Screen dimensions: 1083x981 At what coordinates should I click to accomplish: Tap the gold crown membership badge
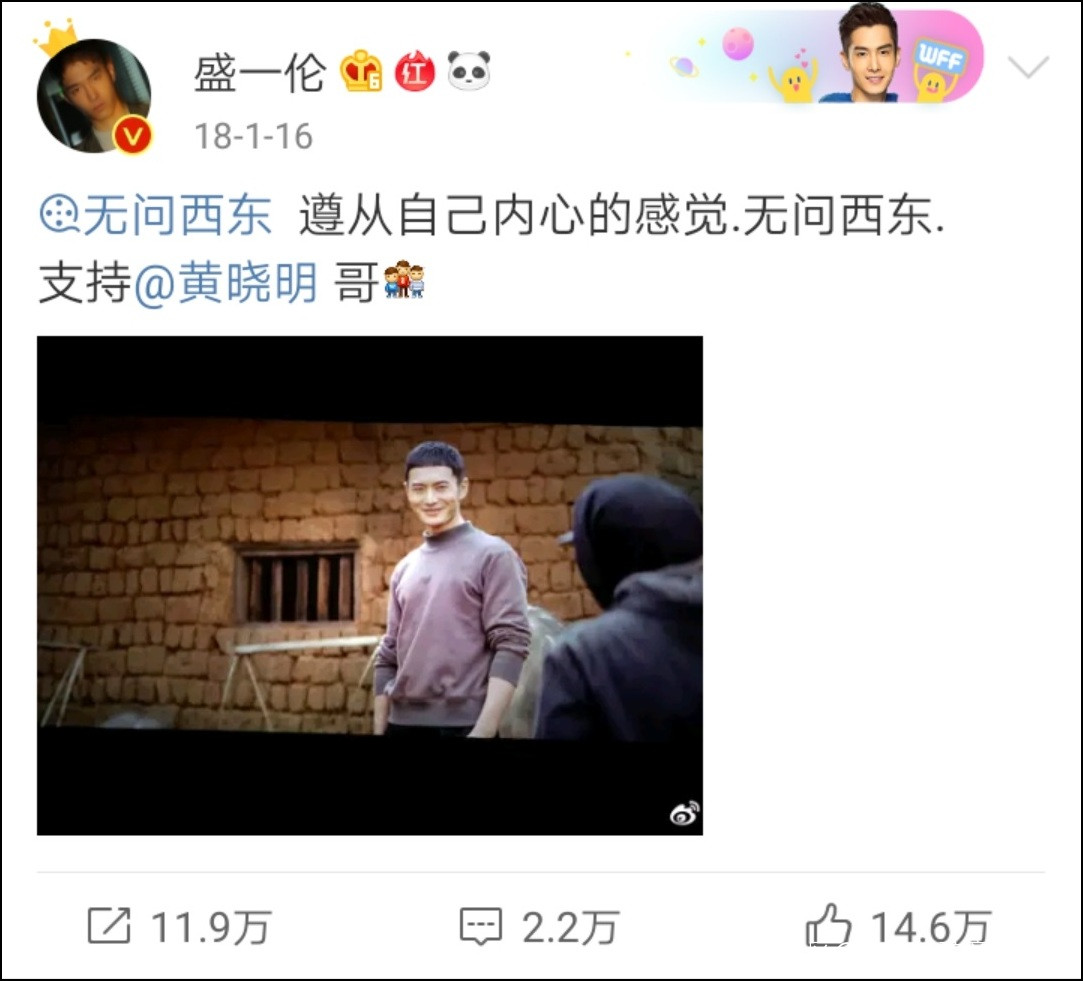click(361, 71)
